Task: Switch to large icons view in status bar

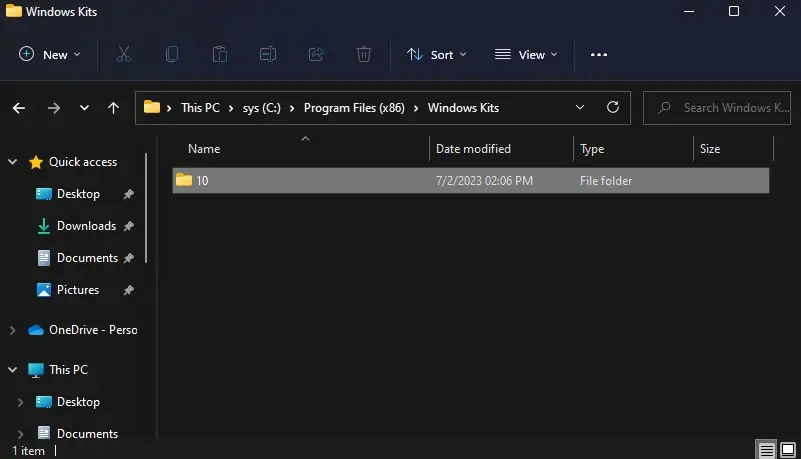Action: 788,450
